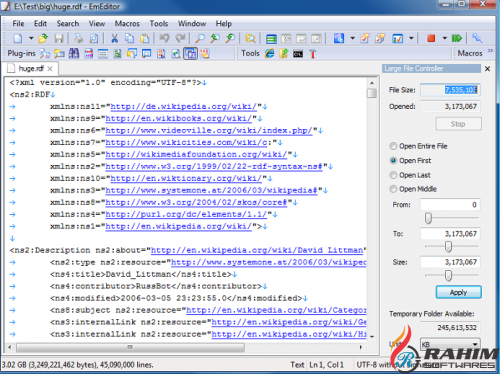Click the hand plug-in icon
The width and height of the screenshot is (500, 374).
coord(205,53)
